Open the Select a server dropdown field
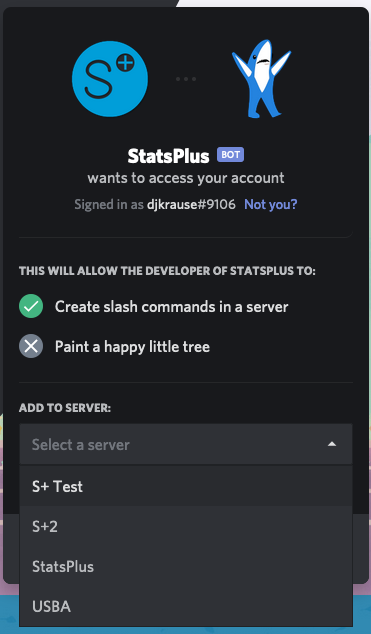Viewport: 371px width, 634px height. [x=186, y=444]
